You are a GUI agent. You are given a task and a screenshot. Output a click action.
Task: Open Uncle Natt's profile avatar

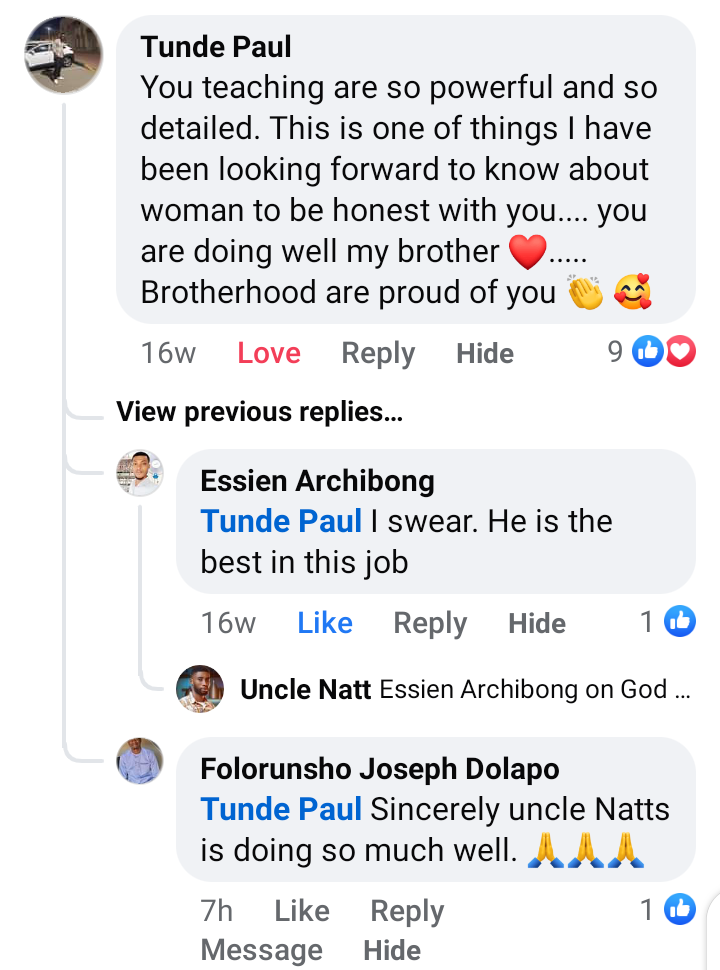(200, 689)
